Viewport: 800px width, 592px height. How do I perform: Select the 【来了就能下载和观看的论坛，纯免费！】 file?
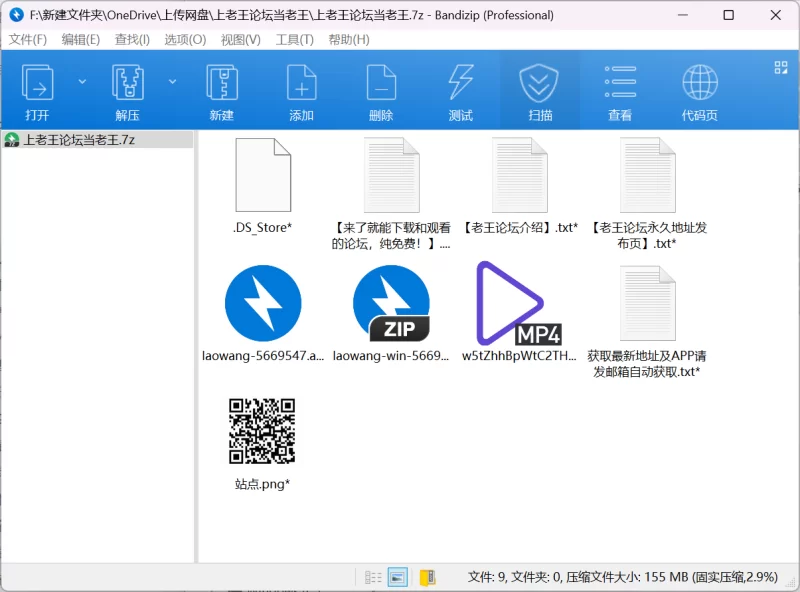[x=391, y=193]
